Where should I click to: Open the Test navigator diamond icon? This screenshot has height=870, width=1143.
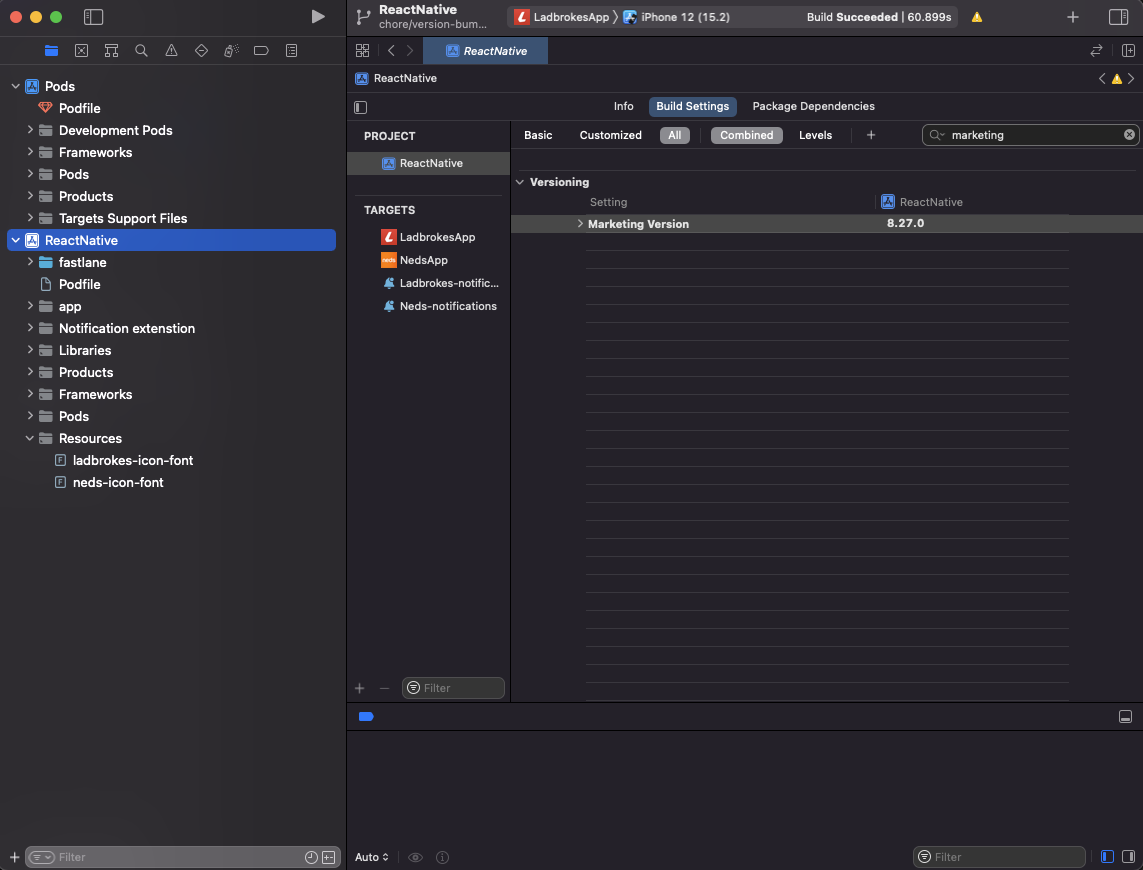(x=201, y=50)
